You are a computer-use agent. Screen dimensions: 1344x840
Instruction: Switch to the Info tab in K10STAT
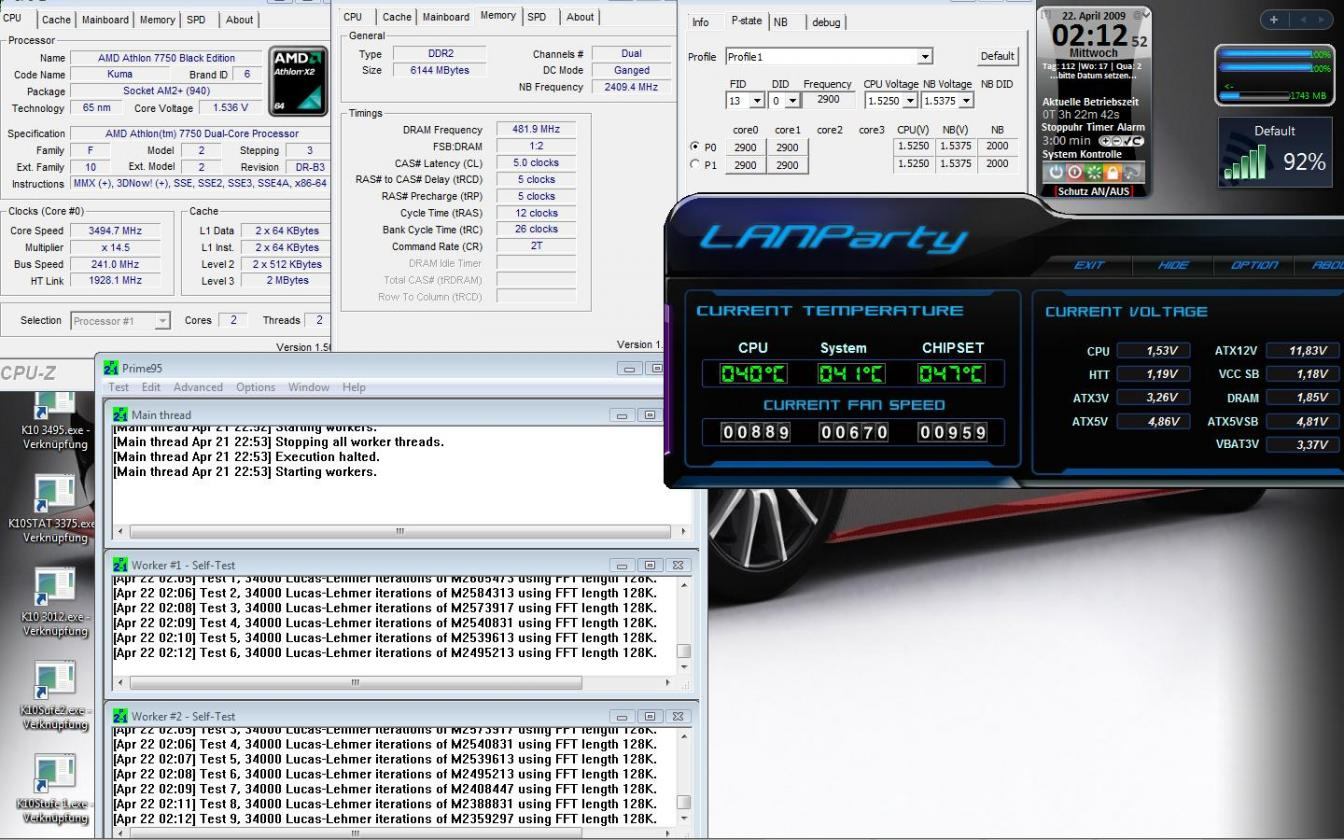tap(700, 22)
